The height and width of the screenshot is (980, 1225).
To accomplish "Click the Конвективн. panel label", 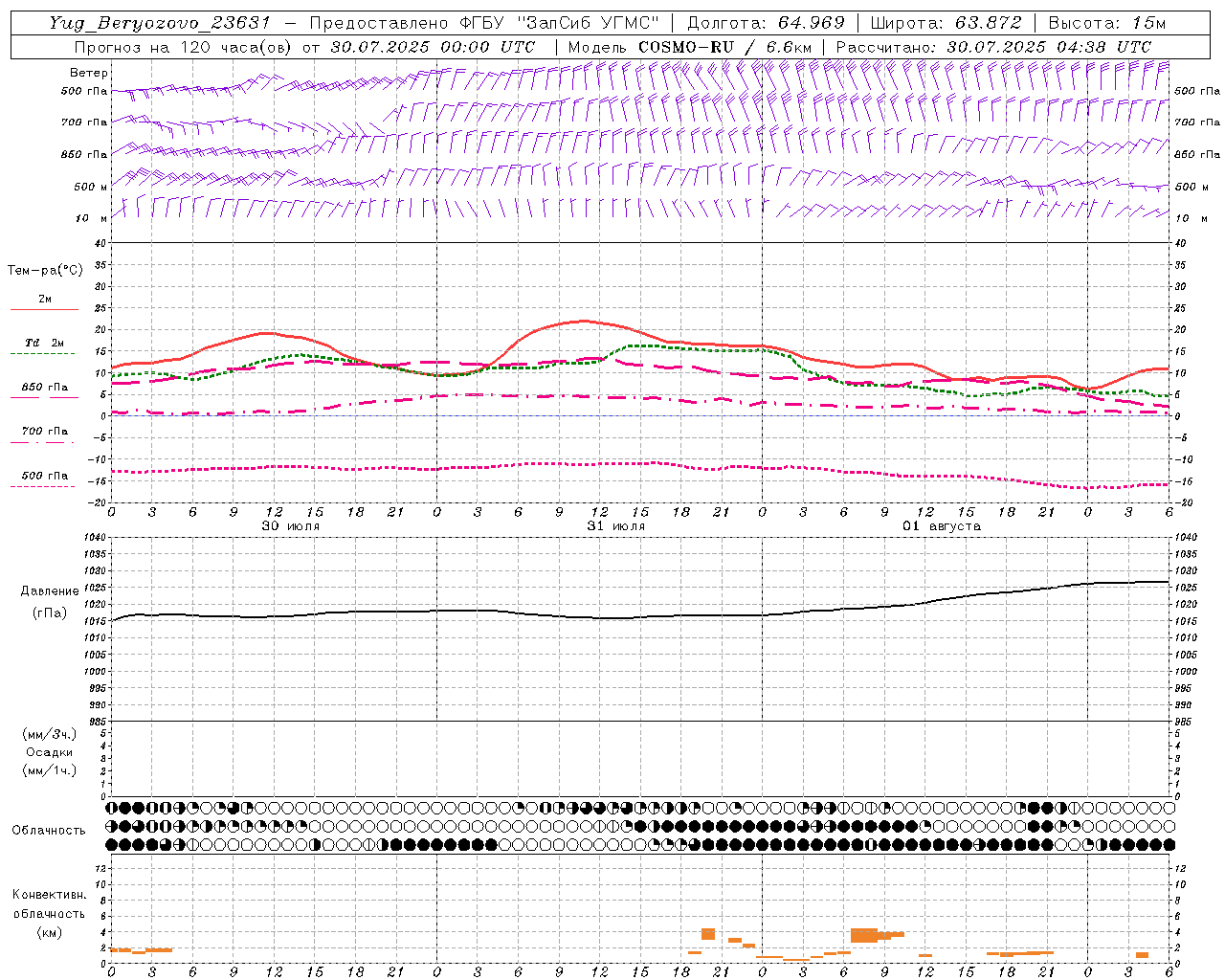I will [x=49, y=895].
